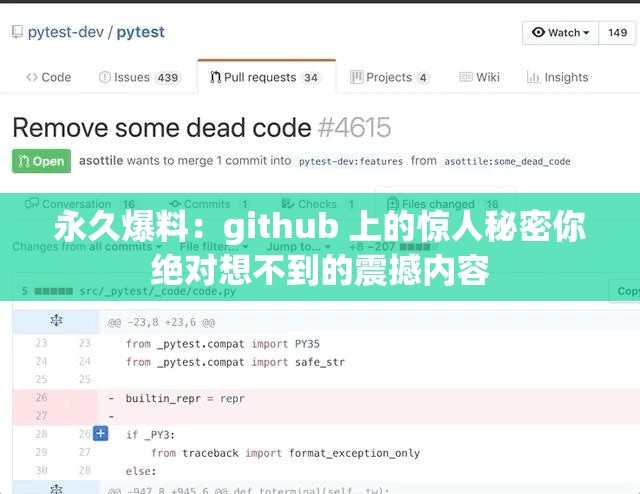Click the Issues tab circle icon
The height and width of the screenshot is (494, 640).
coord(104,77)
